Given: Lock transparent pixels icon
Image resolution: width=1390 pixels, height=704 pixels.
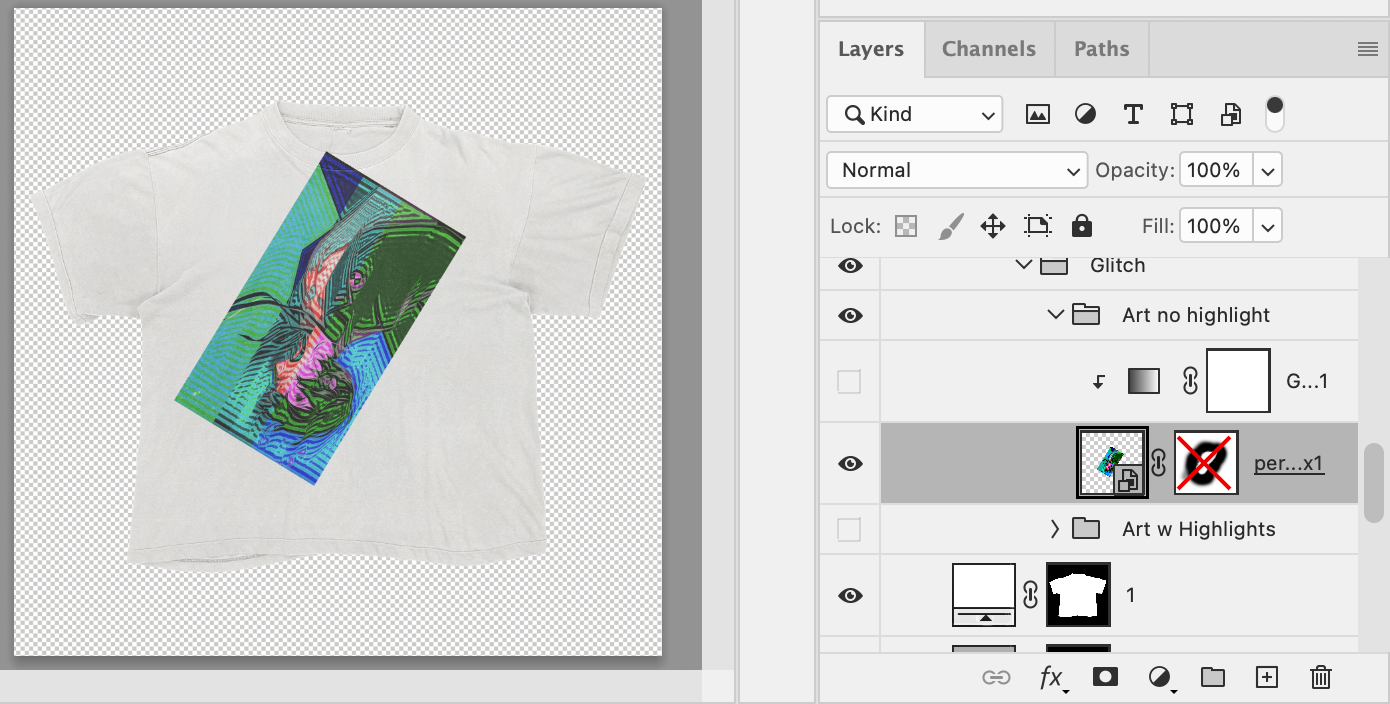Looking at the screenshot, I should [x=906, y=226].
